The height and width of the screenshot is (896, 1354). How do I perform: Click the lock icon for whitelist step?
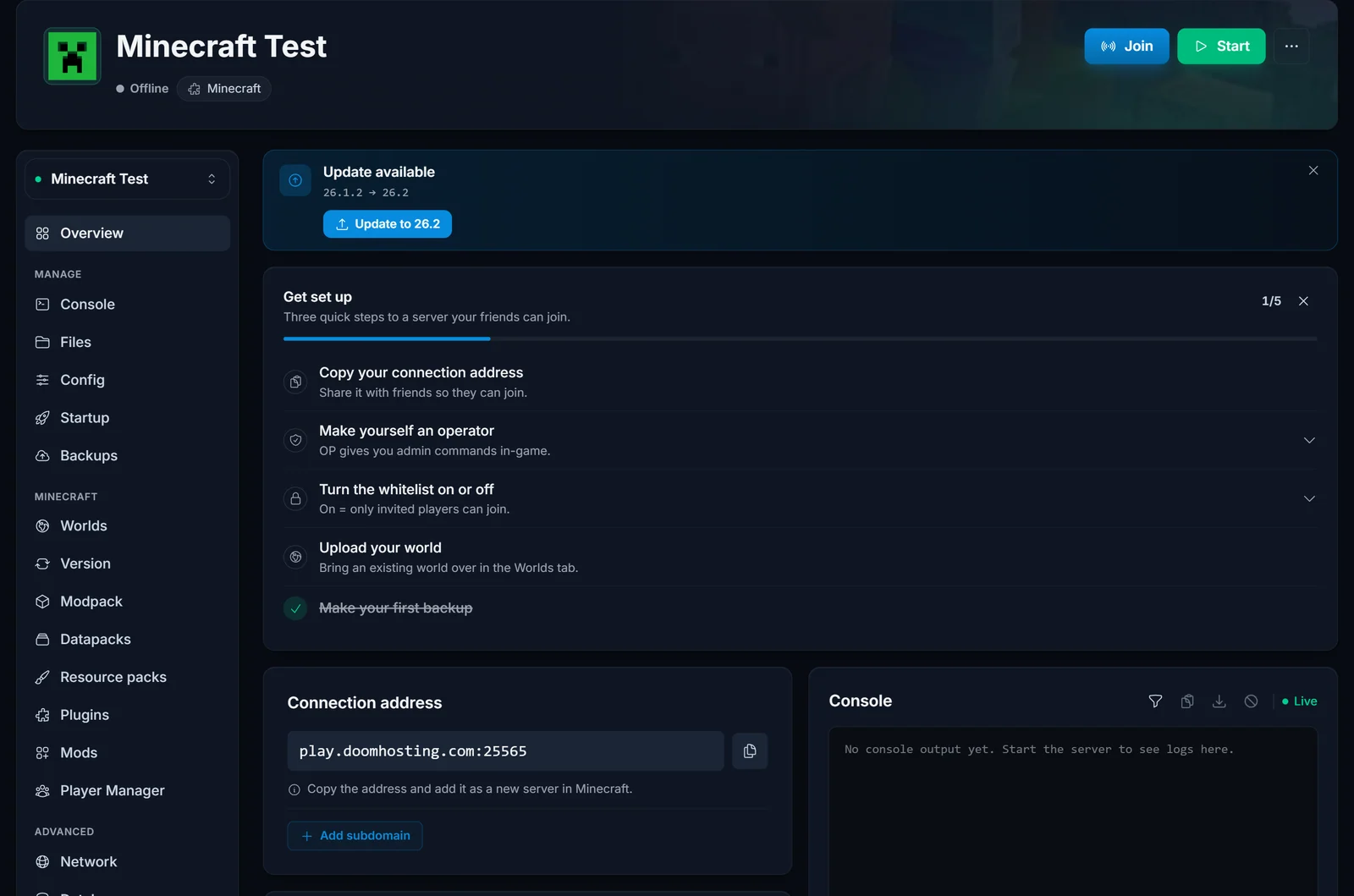tap(295, 499)
